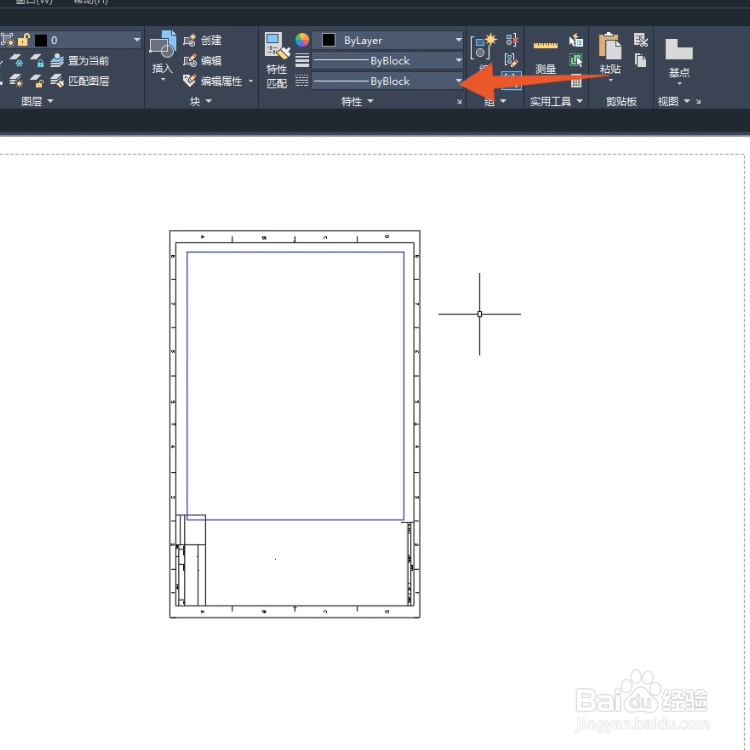The width and height of the screenshot is (750, 750).
Task: Open the 基点 dropdown arrow
Action: [679, 84]
